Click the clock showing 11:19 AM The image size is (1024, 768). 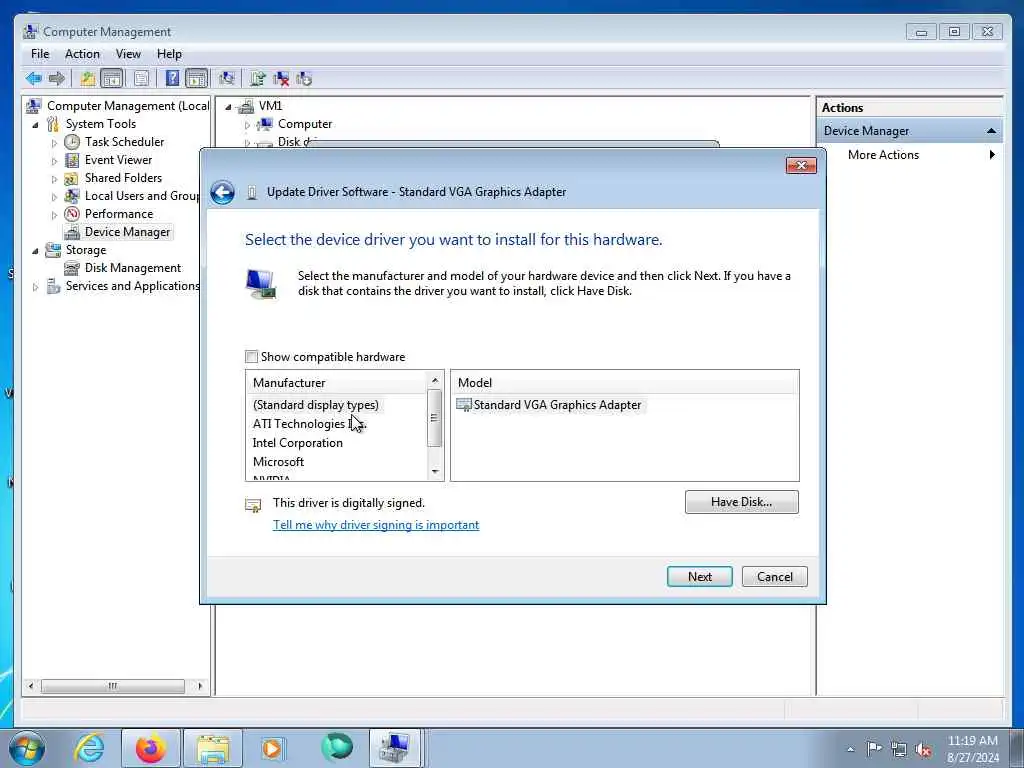[972, 741]
